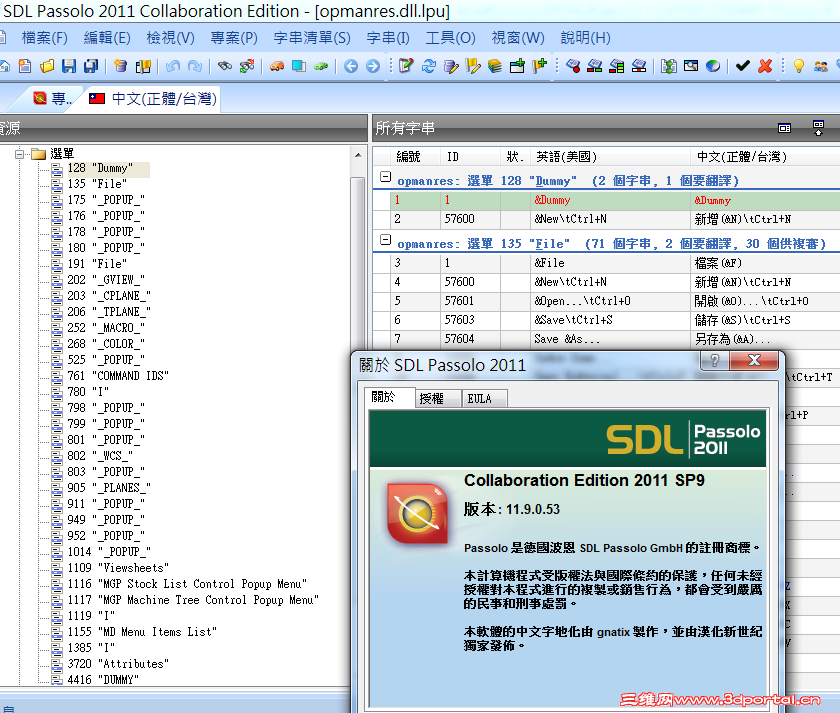Click the two people users icon
This screenshot has width=840, height=713.
point(820,66)
